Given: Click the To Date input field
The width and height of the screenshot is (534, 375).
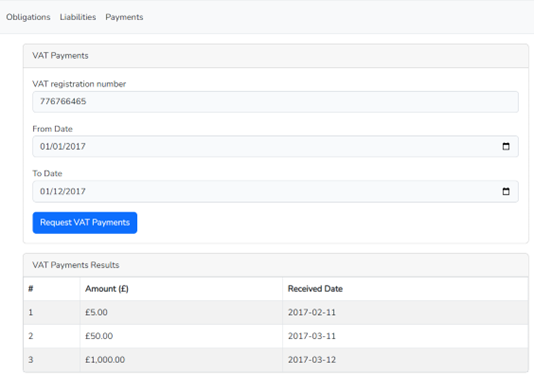Looking at the screenshot, I should tap(275, 191).
